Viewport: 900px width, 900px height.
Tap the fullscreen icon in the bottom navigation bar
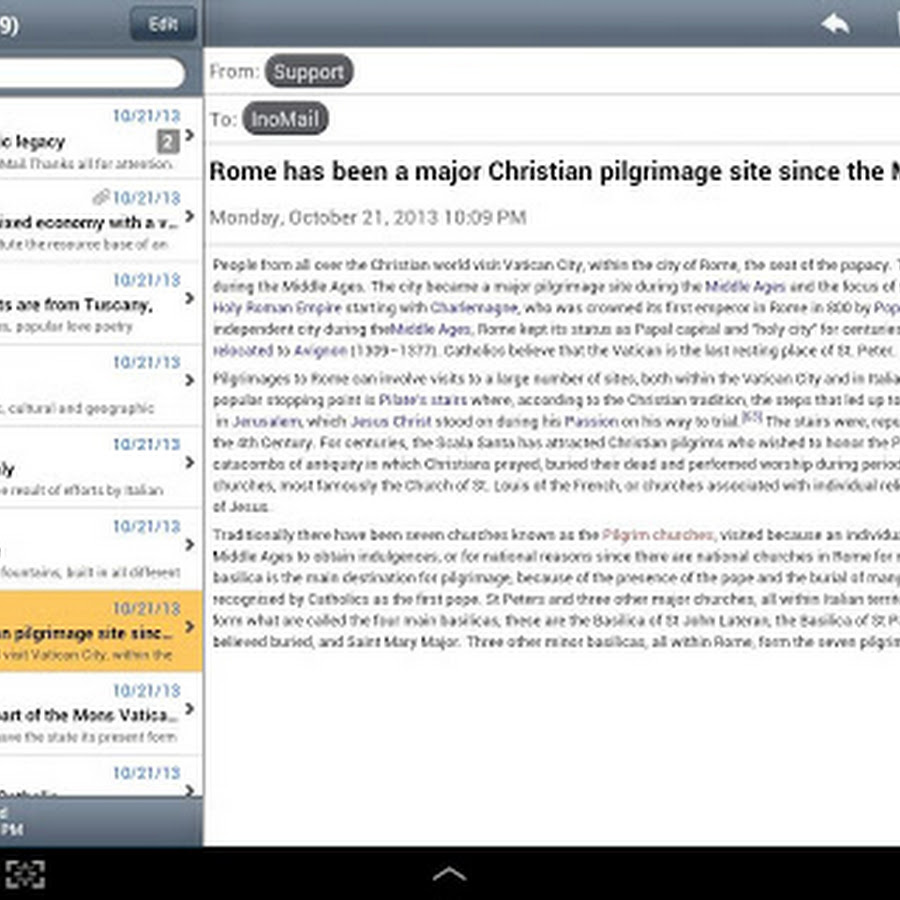27,872
